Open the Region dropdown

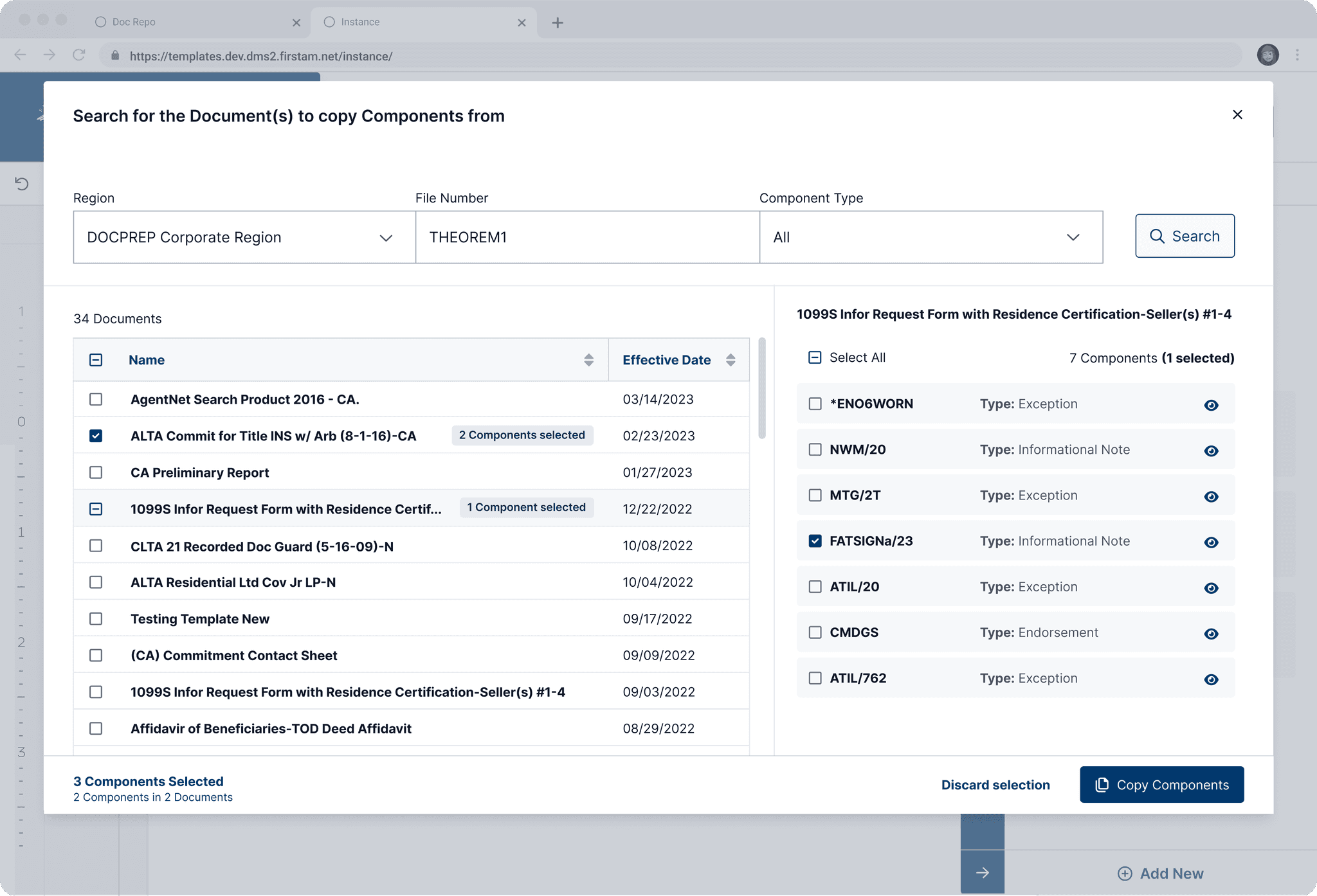point(244,237)
